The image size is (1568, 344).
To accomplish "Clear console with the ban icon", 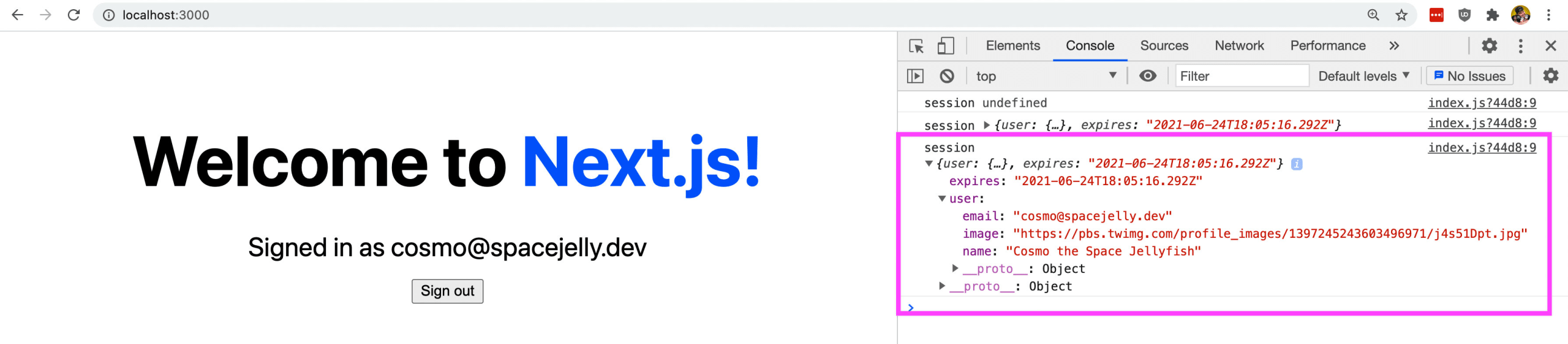I will [947, 76].
